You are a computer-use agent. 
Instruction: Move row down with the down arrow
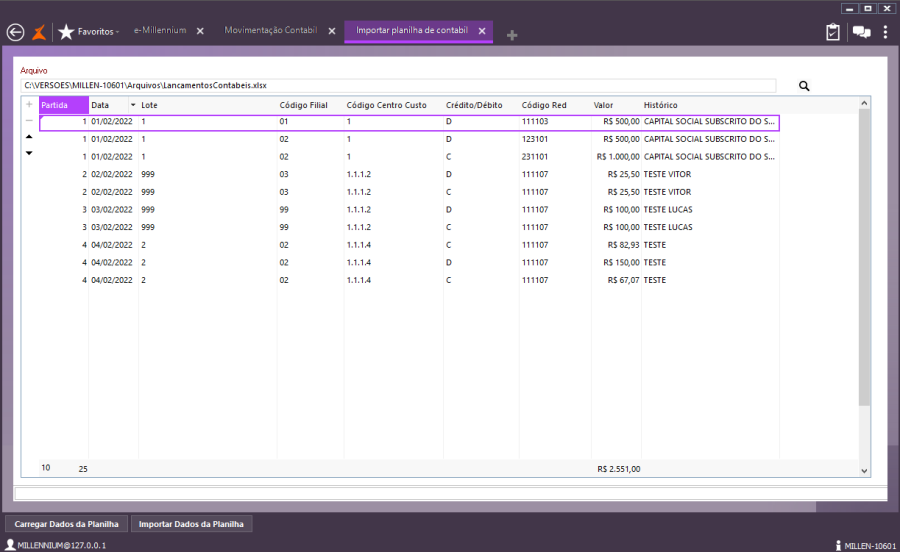tap(29, 153)
